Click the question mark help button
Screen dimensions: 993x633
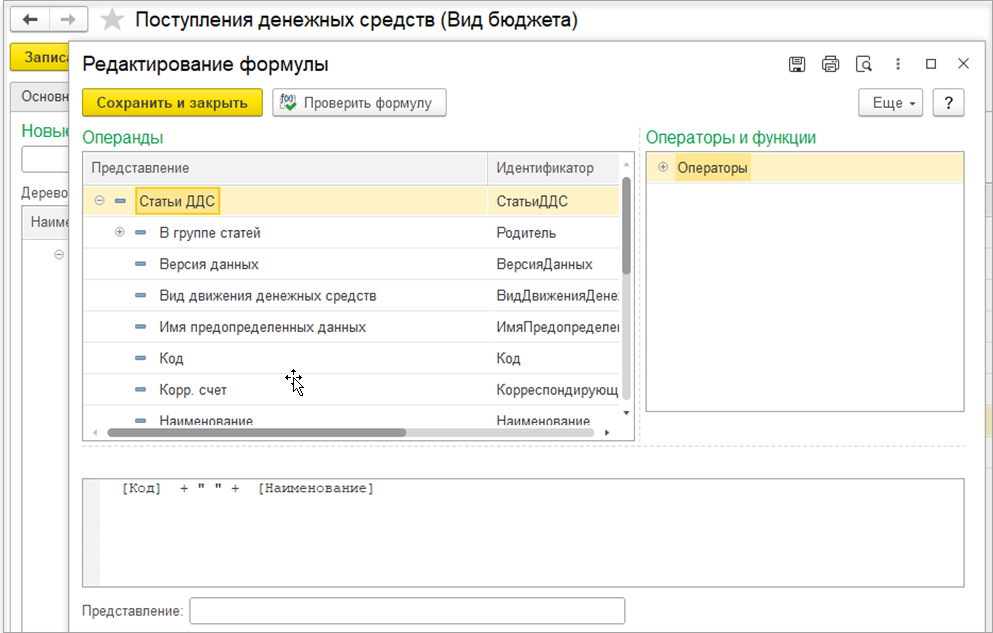(947, 103)
